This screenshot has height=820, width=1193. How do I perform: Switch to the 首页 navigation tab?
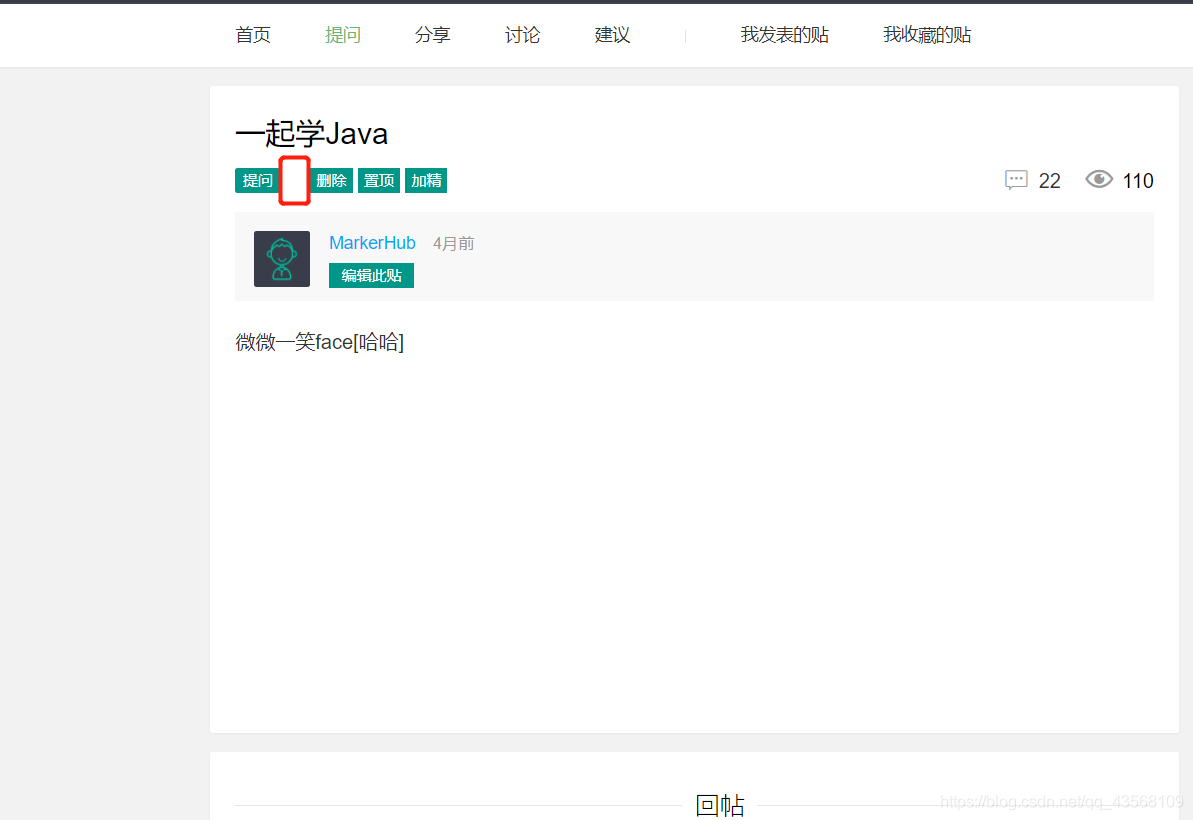[252, 34]
